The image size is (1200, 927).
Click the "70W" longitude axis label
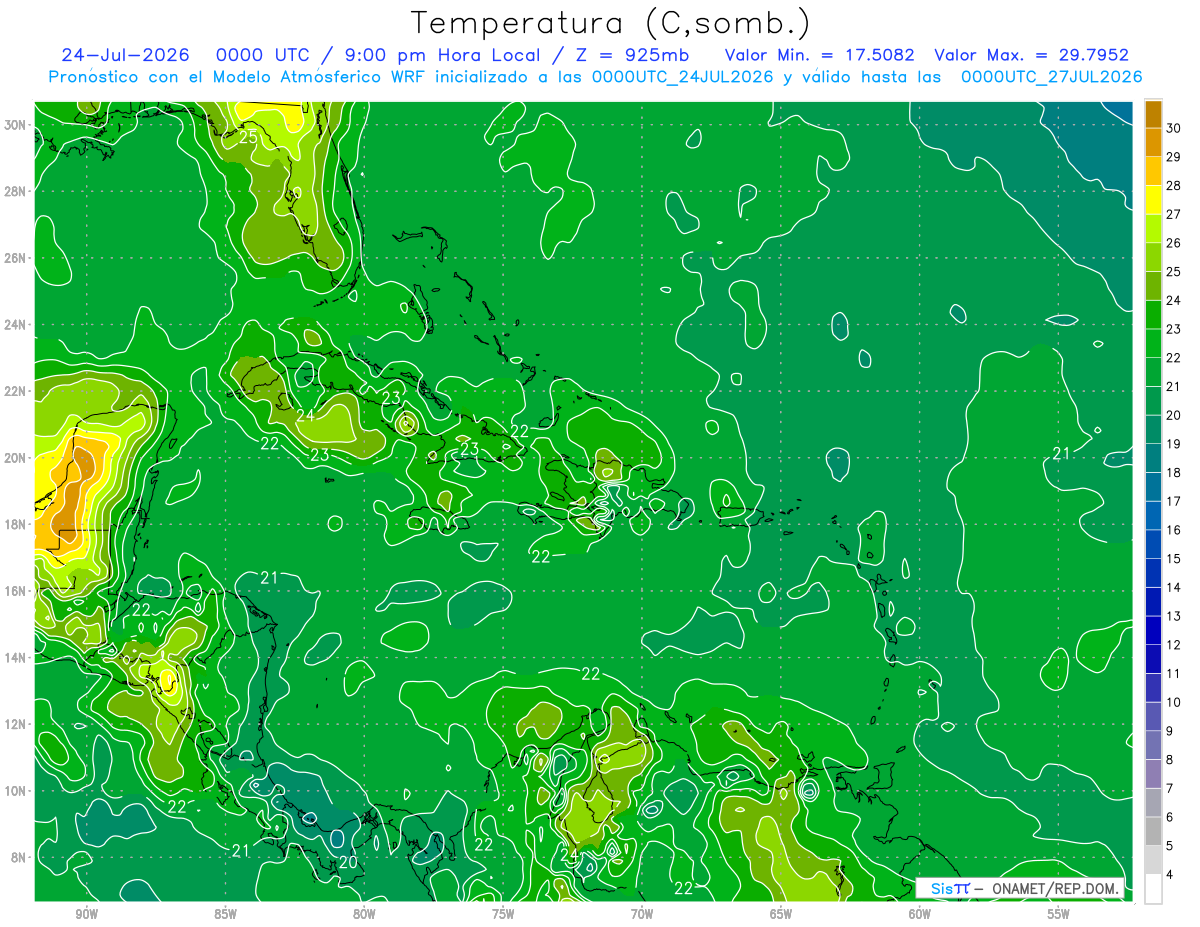point(642,914)
